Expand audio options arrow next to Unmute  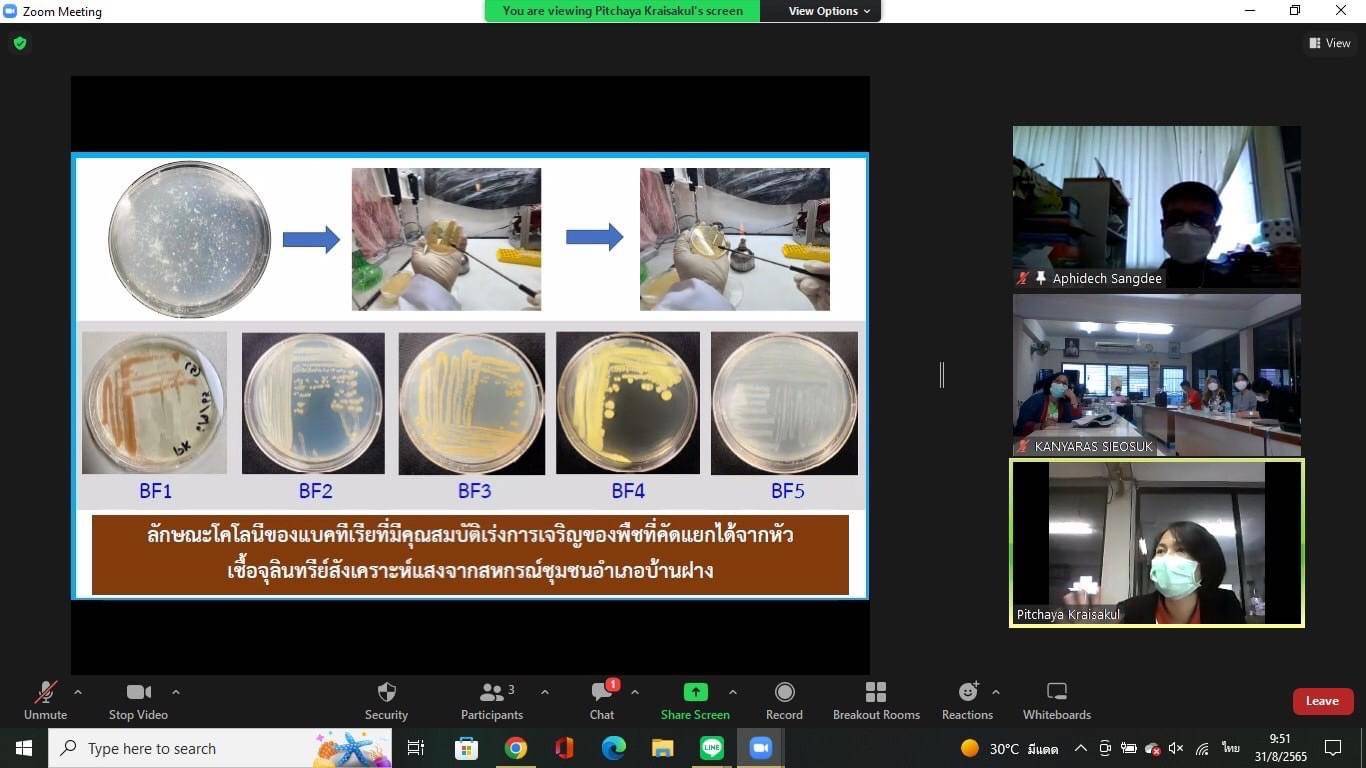(x=78, y=692)
